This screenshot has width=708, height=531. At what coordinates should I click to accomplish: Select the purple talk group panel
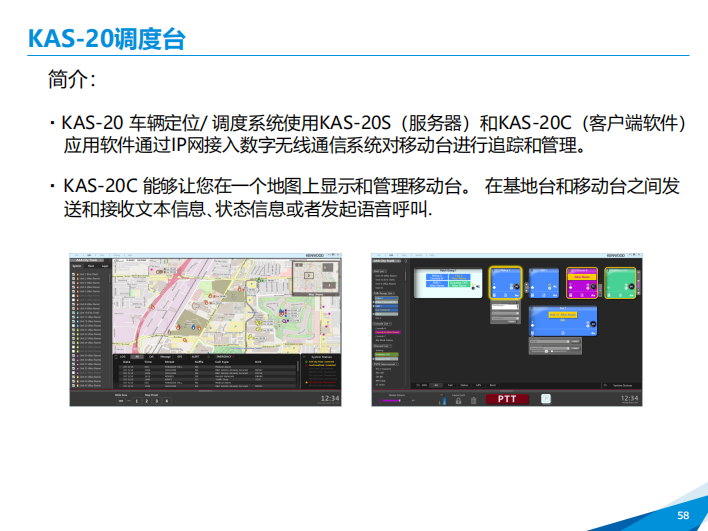(x=581, y=284)
